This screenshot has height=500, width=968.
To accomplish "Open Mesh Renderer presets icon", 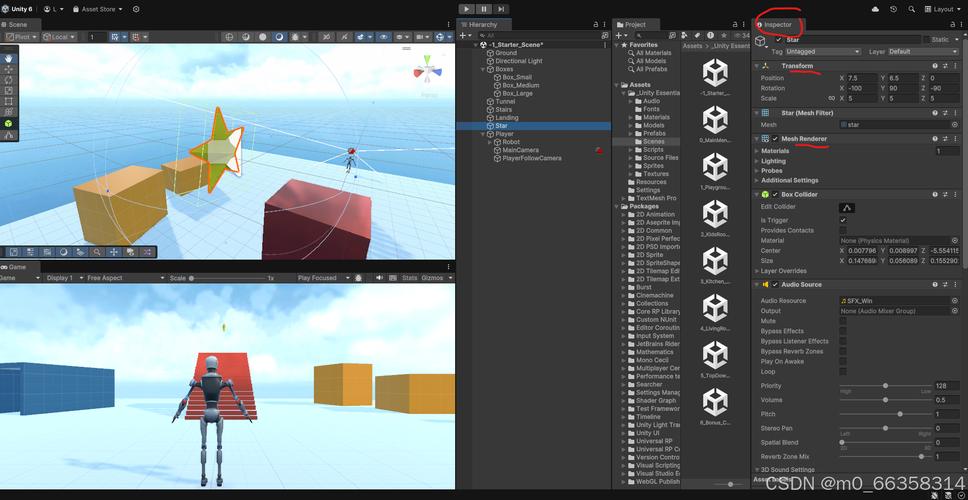I will click(945, 139).
